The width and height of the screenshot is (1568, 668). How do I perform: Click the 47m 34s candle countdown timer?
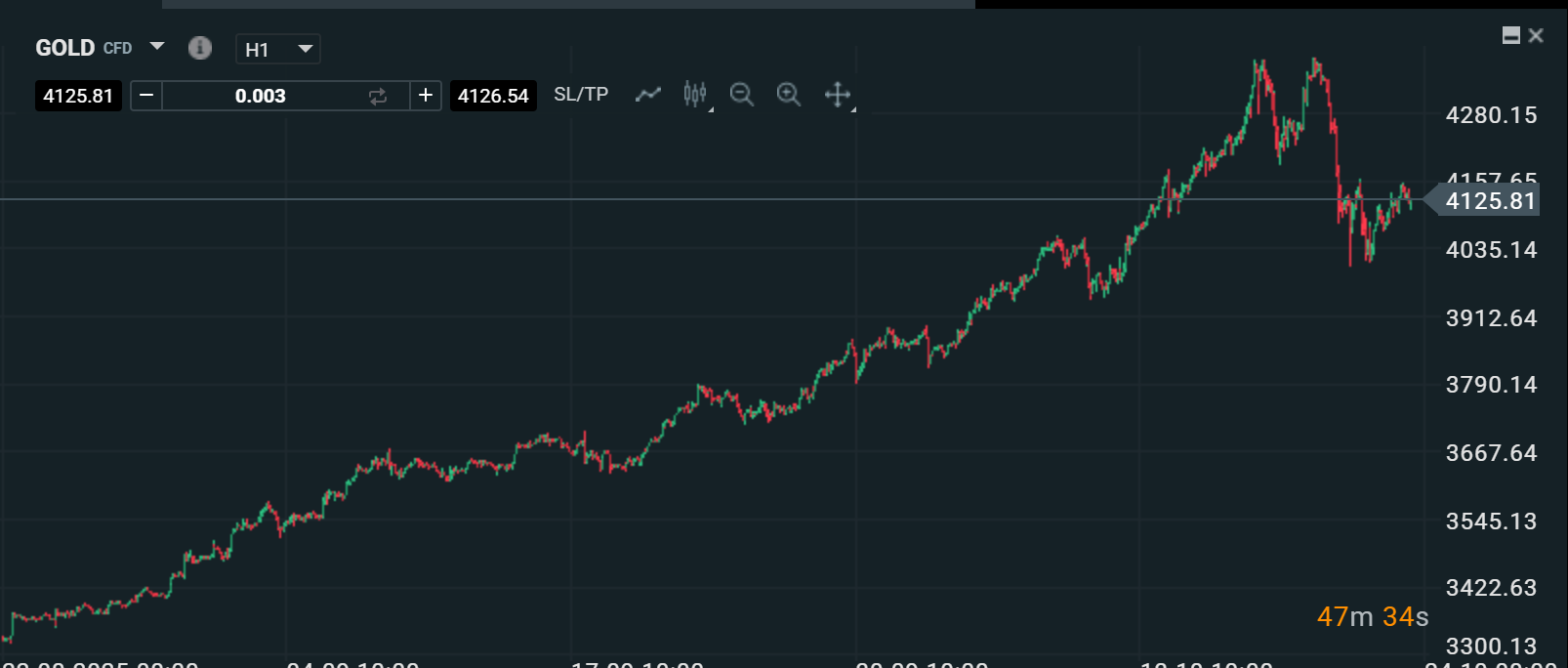click(1372, 617)
